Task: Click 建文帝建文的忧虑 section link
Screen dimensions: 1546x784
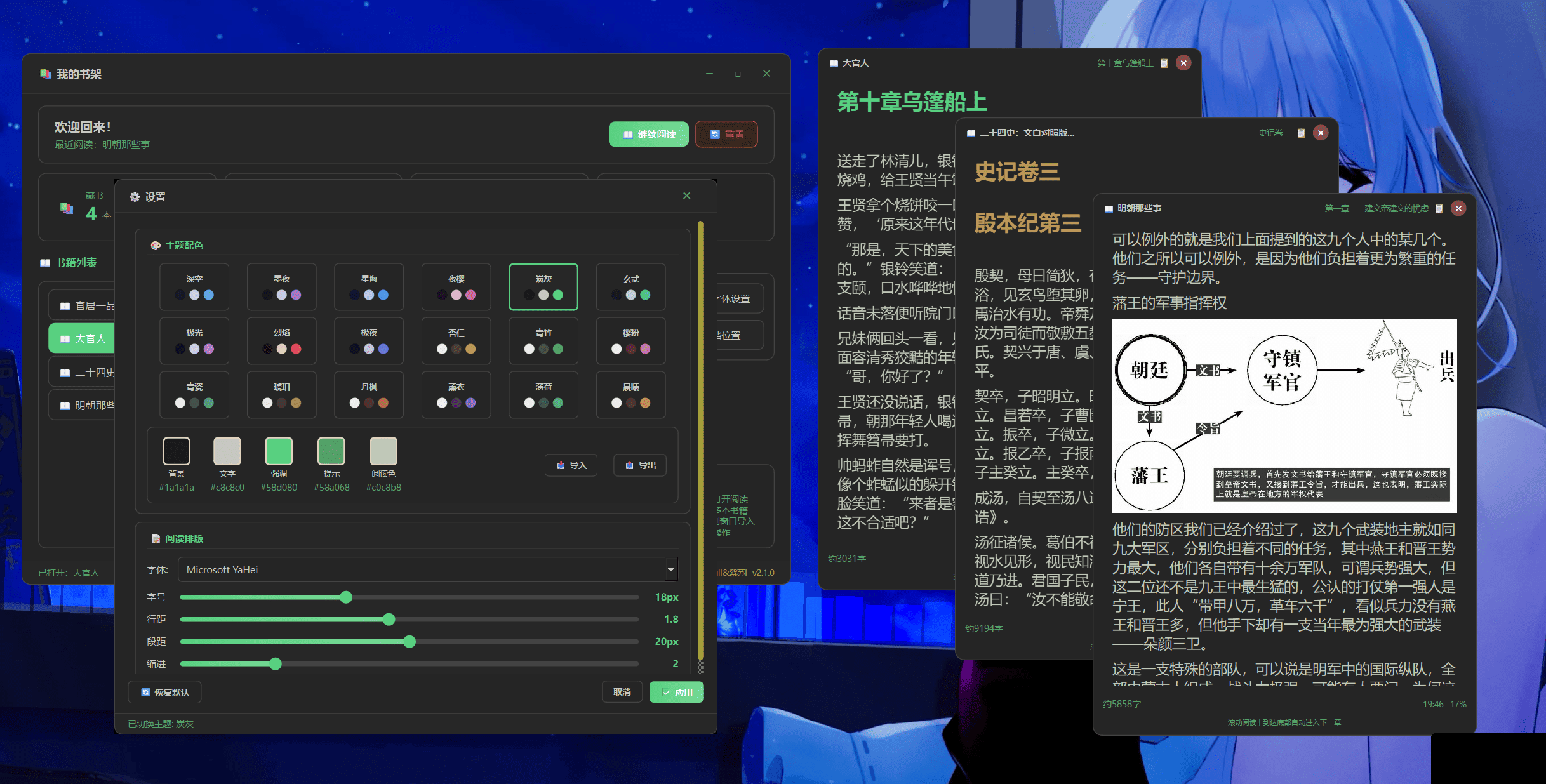Action: tap(1396, 208)
